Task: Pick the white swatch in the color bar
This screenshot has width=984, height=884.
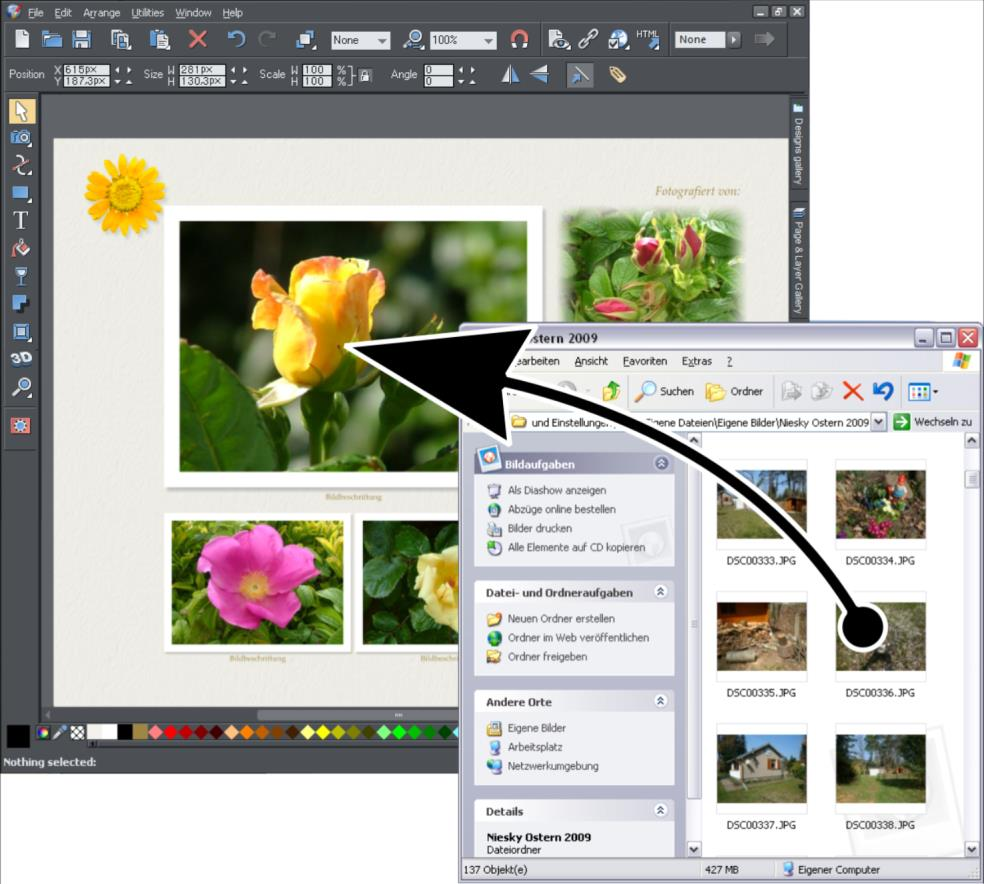Action: (x=109, y=732)
